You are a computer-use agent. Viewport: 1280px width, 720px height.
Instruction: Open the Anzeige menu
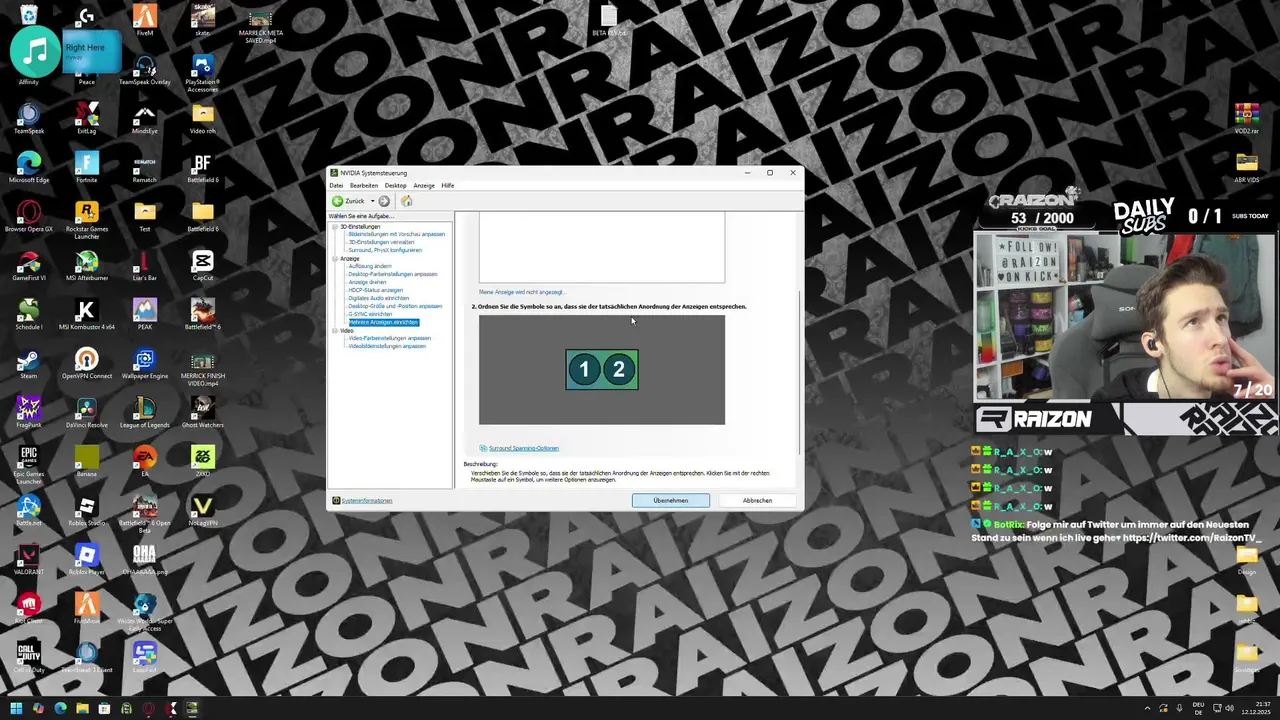[x=424, y=185]
